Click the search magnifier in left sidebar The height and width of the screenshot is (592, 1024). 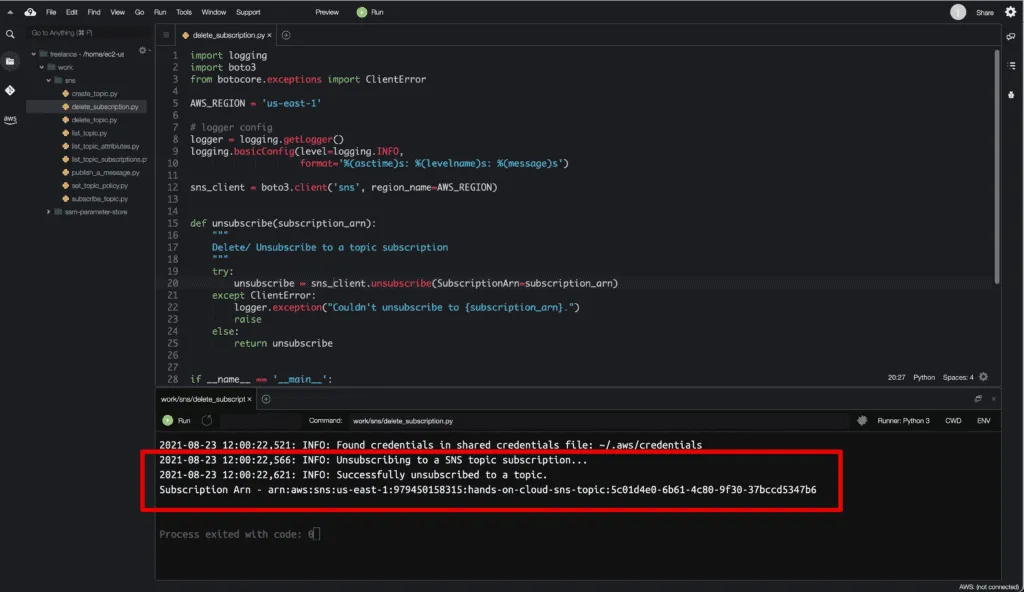[10, 33]
